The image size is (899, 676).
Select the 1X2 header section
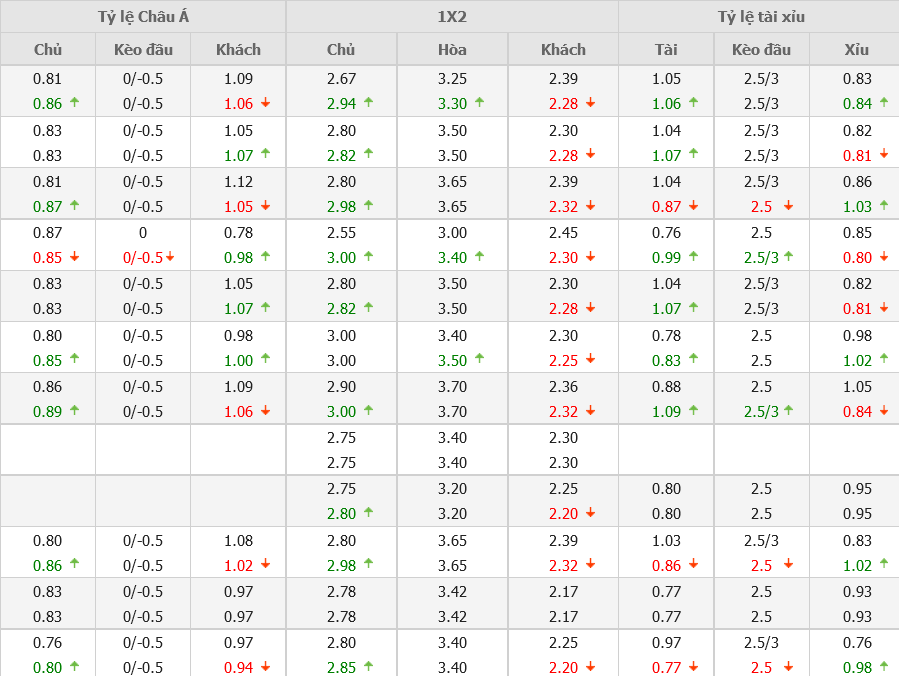[452, 17]
